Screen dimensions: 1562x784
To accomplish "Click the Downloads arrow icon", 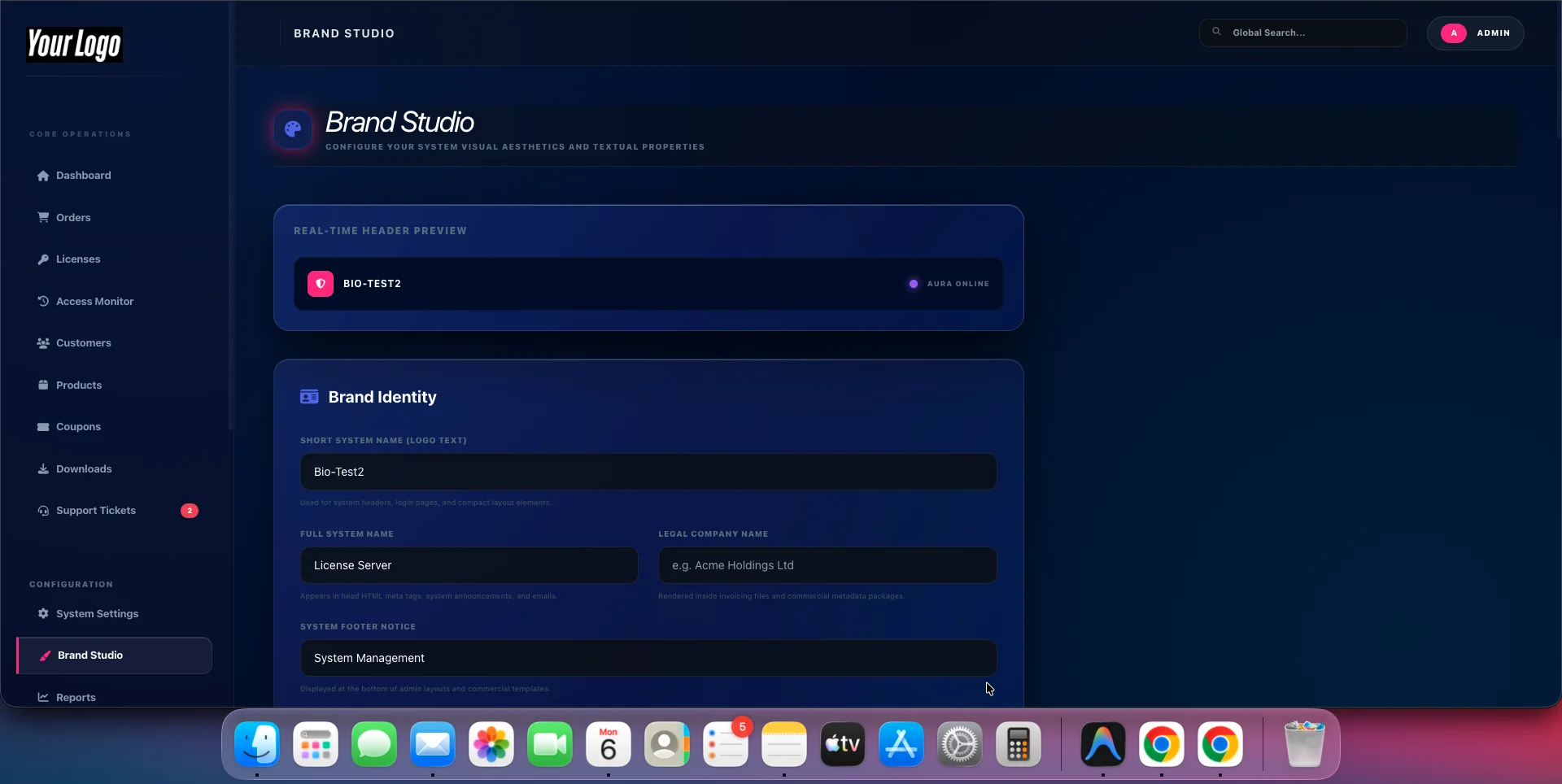I will 43,469.
